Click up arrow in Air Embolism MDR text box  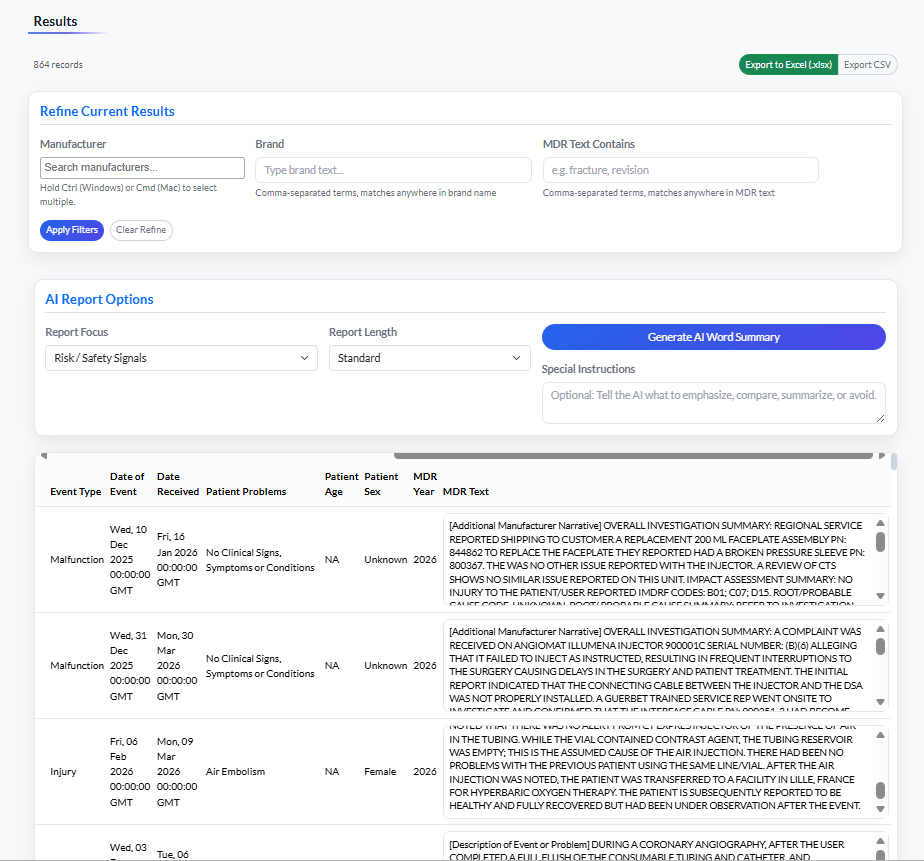[880, 735]
